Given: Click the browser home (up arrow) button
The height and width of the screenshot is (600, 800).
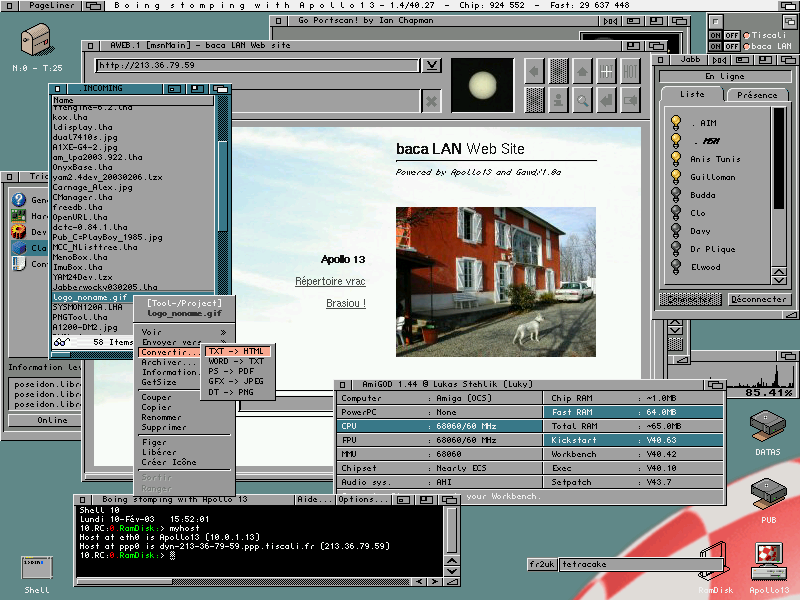Looking at the screenshot, I should [x=582, y=71].
